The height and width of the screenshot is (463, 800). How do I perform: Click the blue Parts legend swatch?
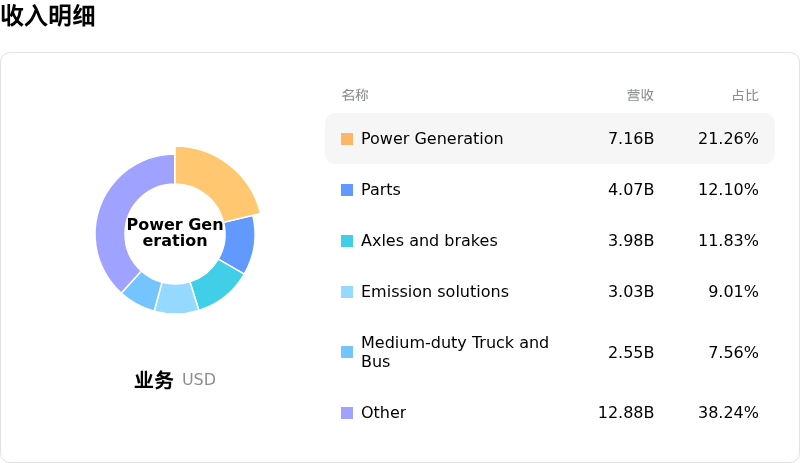pos(347,190)
